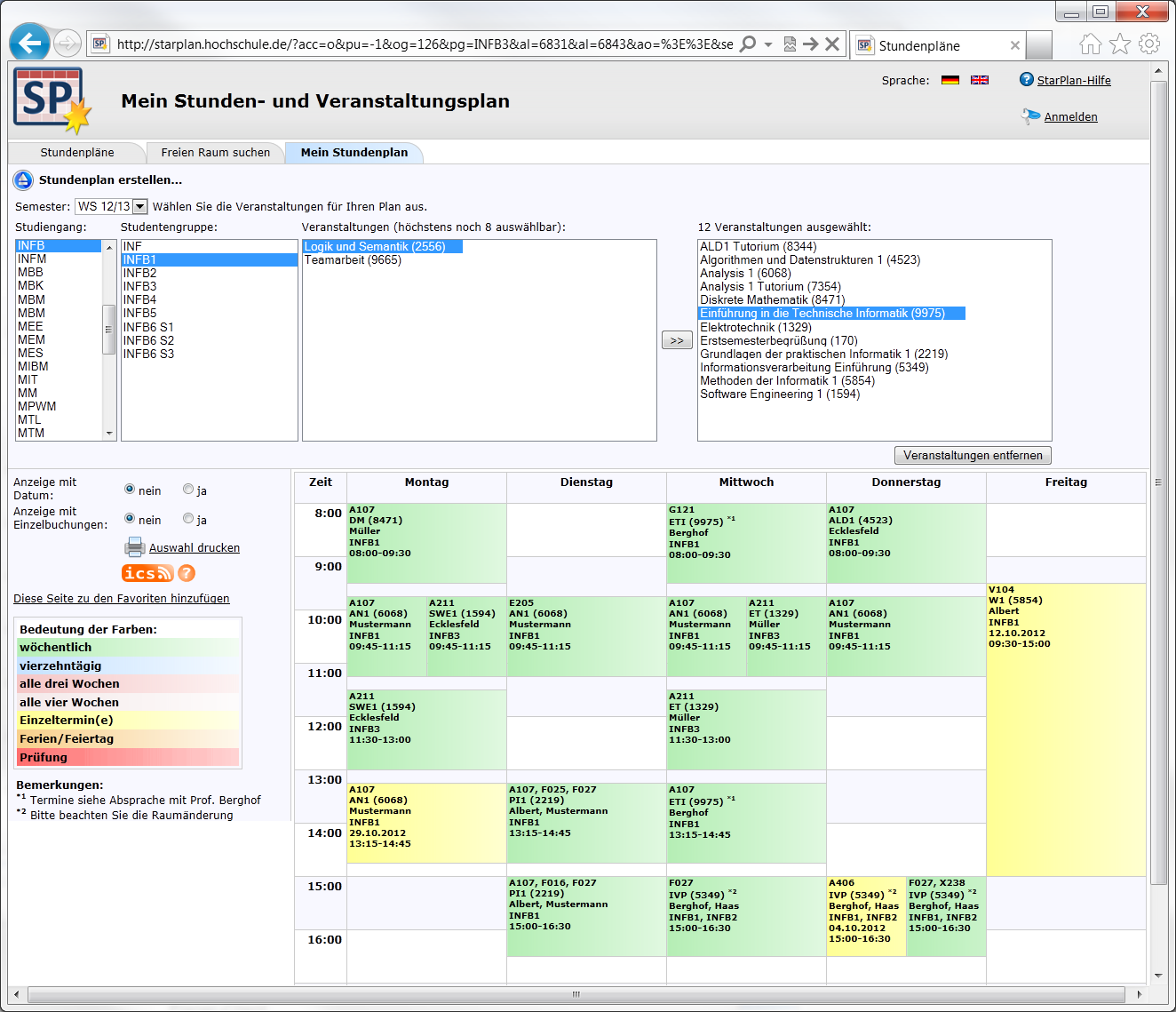
Task: Switch language to English flag
Action: pos(980,80)
